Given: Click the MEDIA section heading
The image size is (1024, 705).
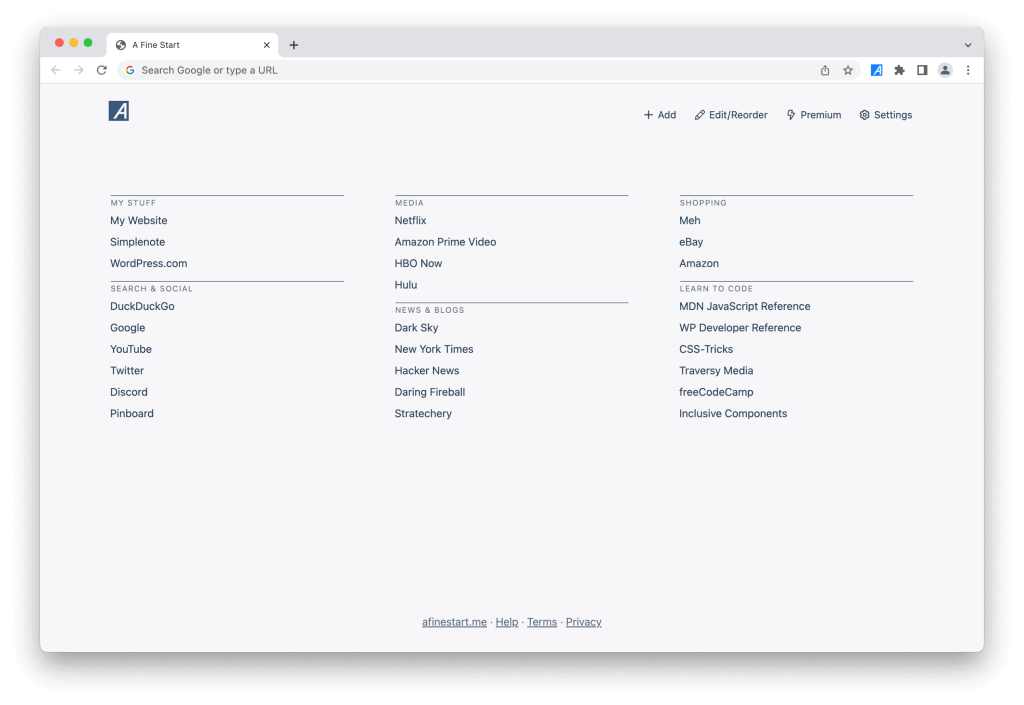Looking at the screenshot, I should click(409, 203).
